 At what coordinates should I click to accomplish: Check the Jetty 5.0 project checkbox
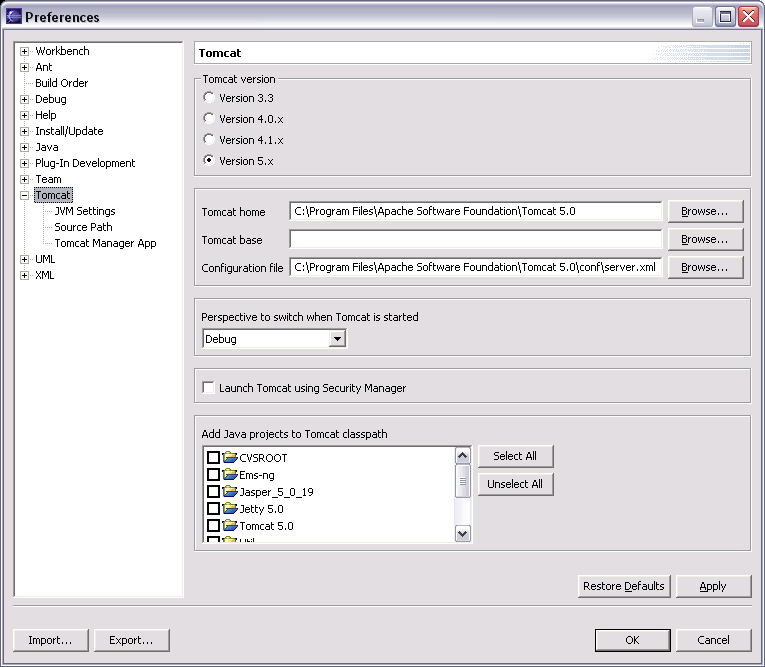point(213,508)
